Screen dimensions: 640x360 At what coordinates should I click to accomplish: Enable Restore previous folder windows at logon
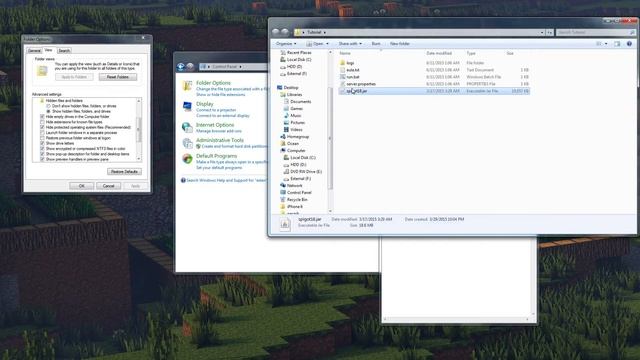pos(42,138)
